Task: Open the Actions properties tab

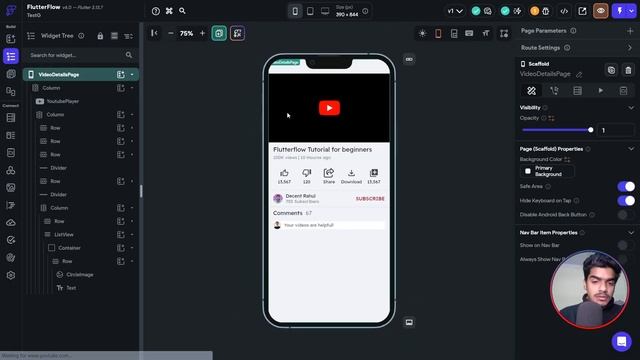Action: 554,91
